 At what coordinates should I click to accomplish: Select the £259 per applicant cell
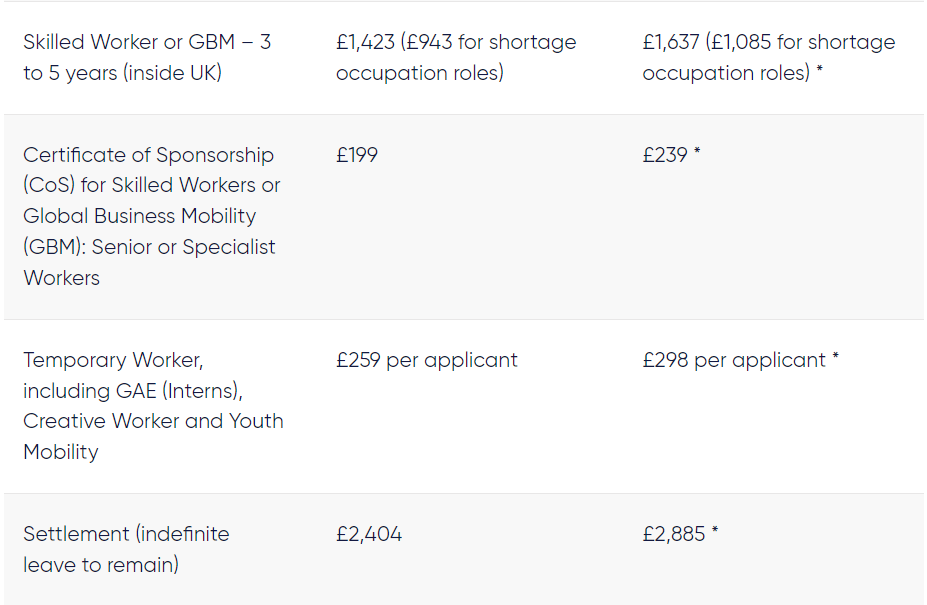427,360
